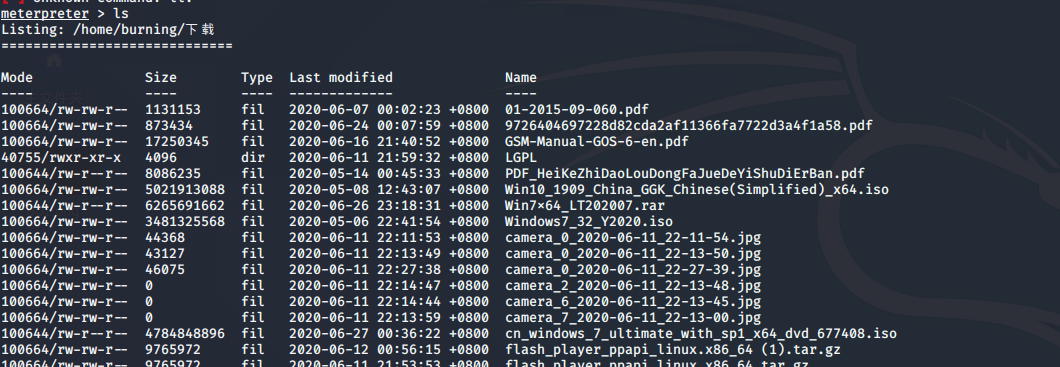Click flash_player_ppapi_linux.x86_64 (1).tar.gz name
Screen dimensions: 1060x367
(x=673, y=350)
